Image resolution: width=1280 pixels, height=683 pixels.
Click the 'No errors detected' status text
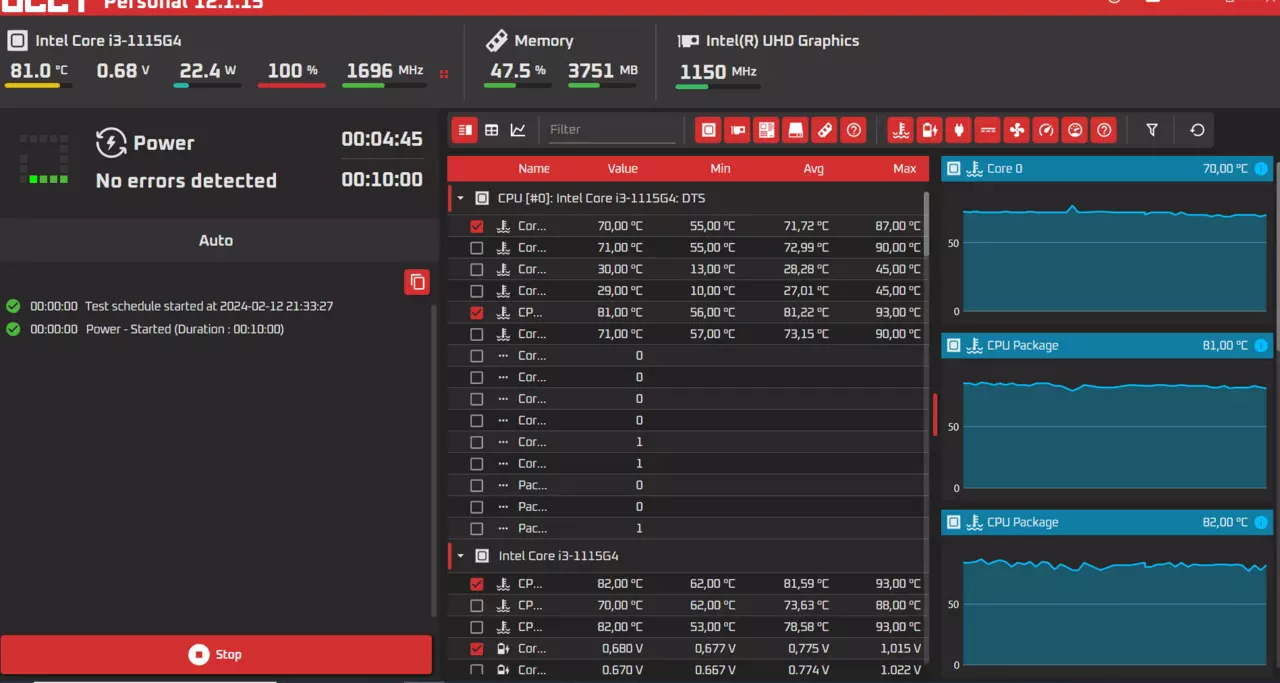[x=186, y=181]
